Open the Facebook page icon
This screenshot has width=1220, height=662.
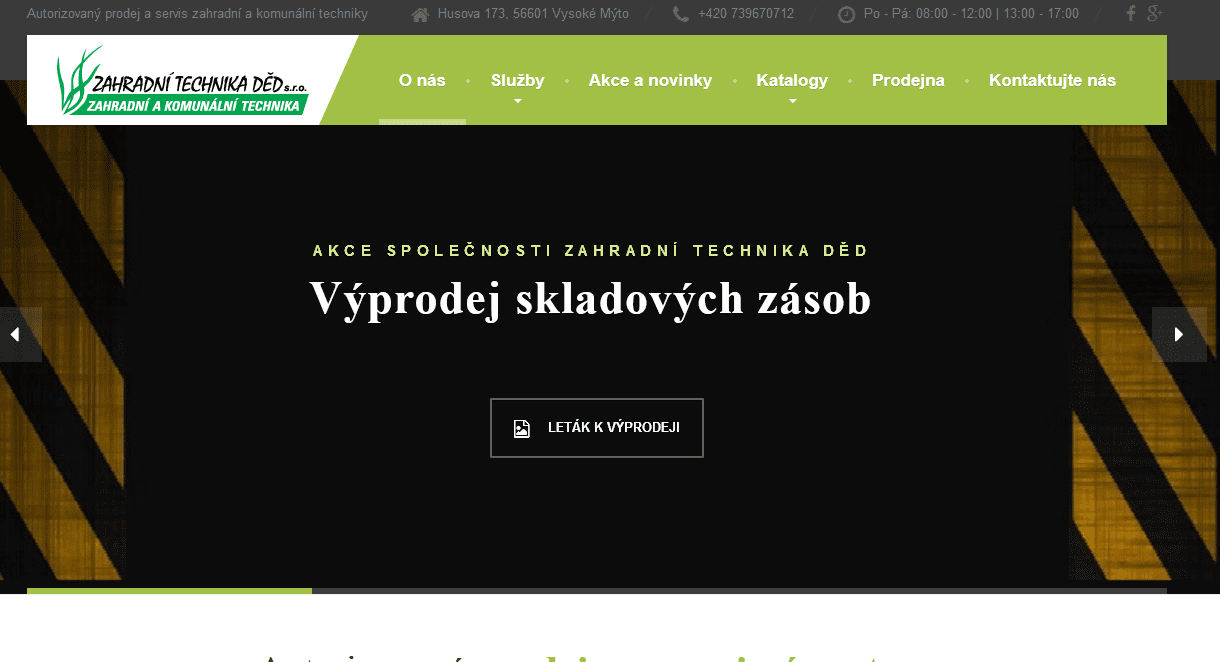1131,13
